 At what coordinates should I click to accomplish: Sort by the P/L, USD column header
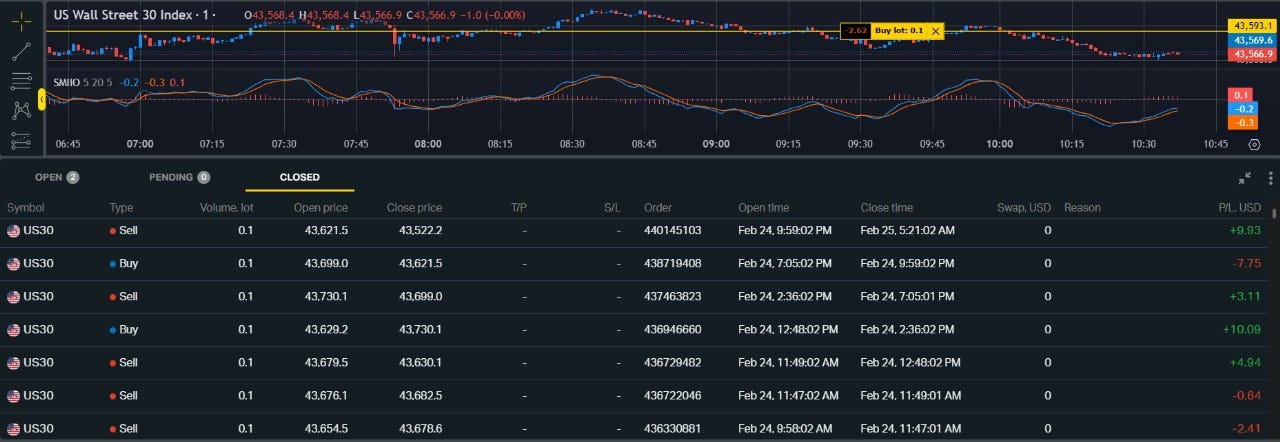tap(1239, 208)
